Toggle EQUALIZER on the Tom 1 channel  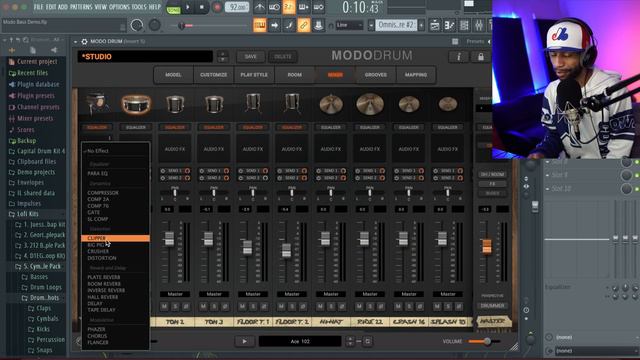coord(175,127)
